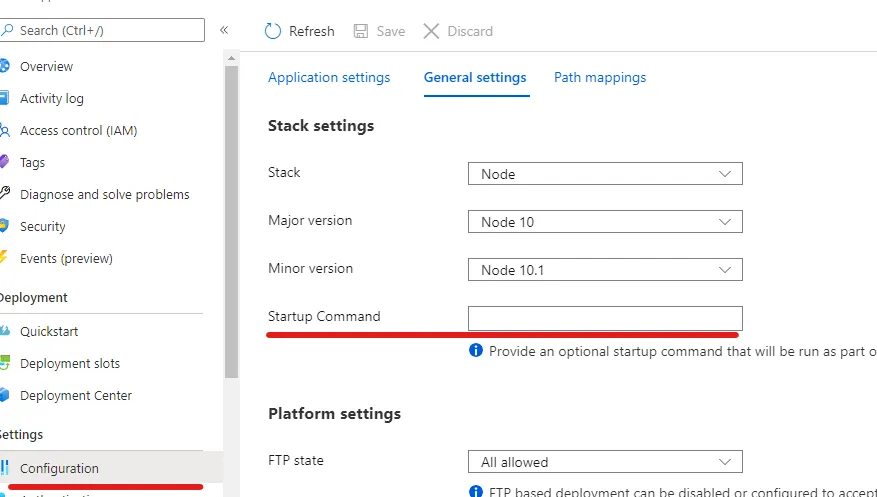Click the Startup Command text field

[605, 318]
